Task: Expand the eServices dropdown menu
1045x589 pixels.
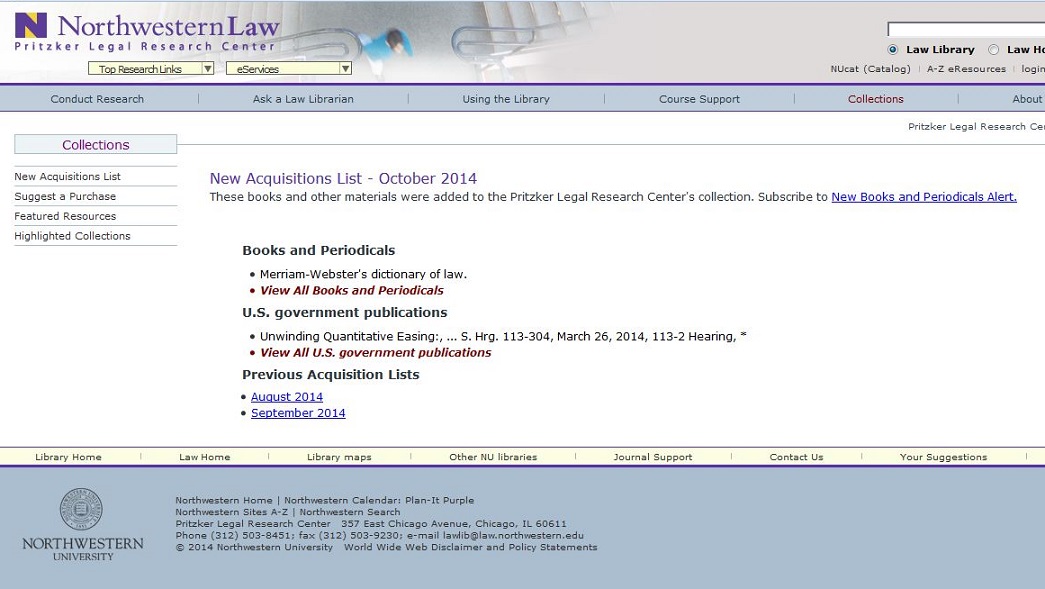Action: [x=289, y=69]
